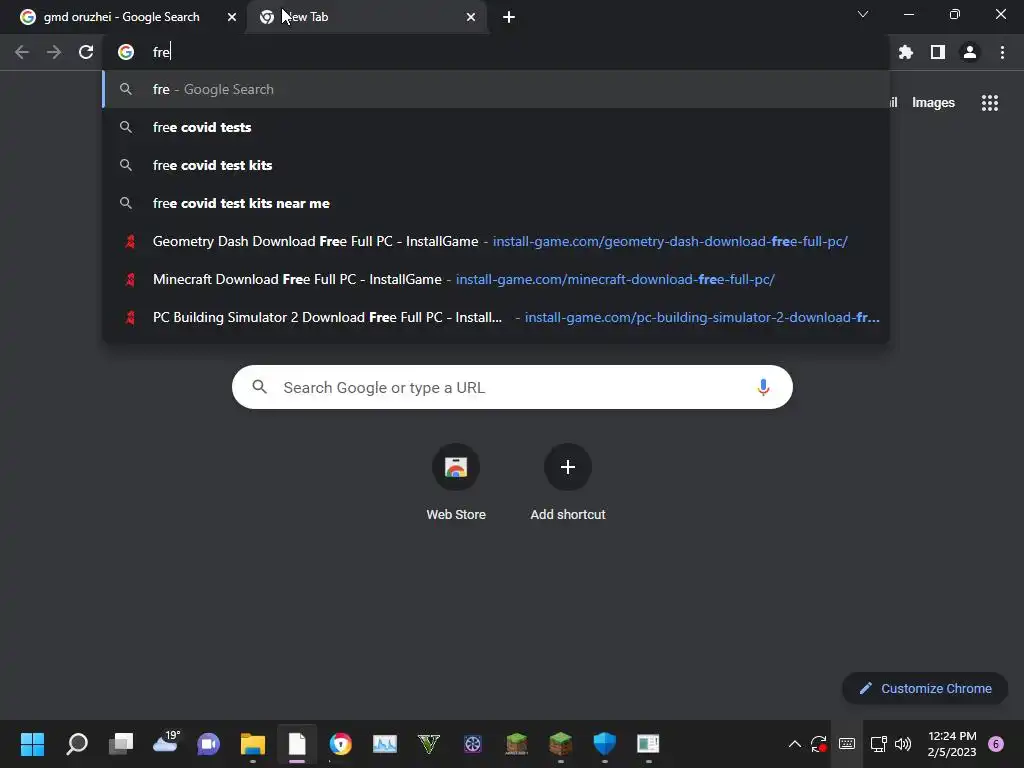Viewport: 1024px width, 768px height.
Task: Show hidden system tray icons
Action: tap(795, 744)
